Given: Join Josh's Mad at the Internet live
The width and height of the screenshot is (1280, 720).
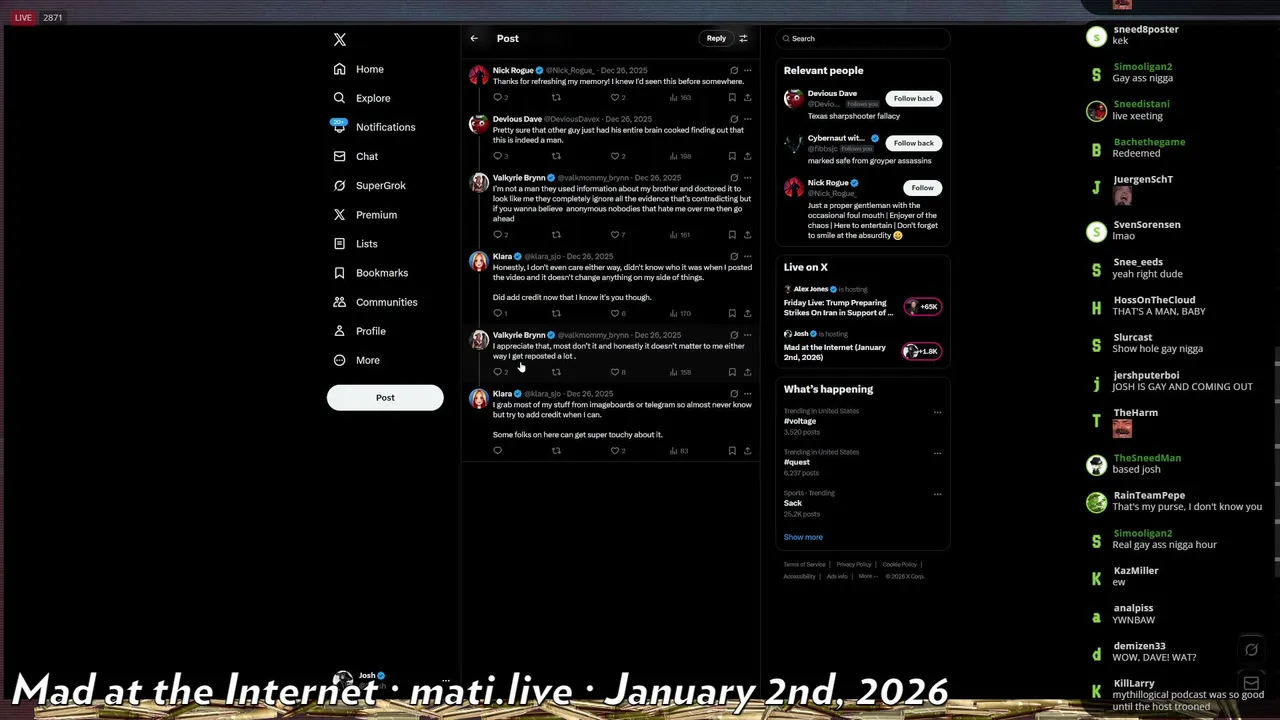Looking at the screenshot, I should pos(863,346).
